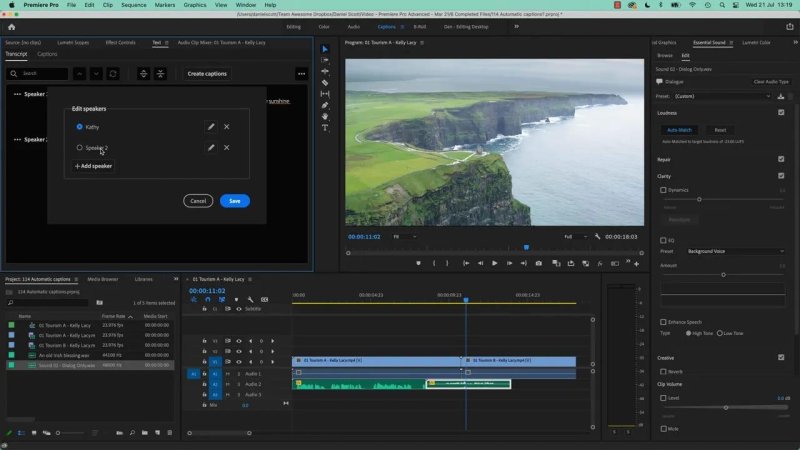Enable the EQ checkbox
The width and height of the screenshot is (800, 450).
(663, 240)
